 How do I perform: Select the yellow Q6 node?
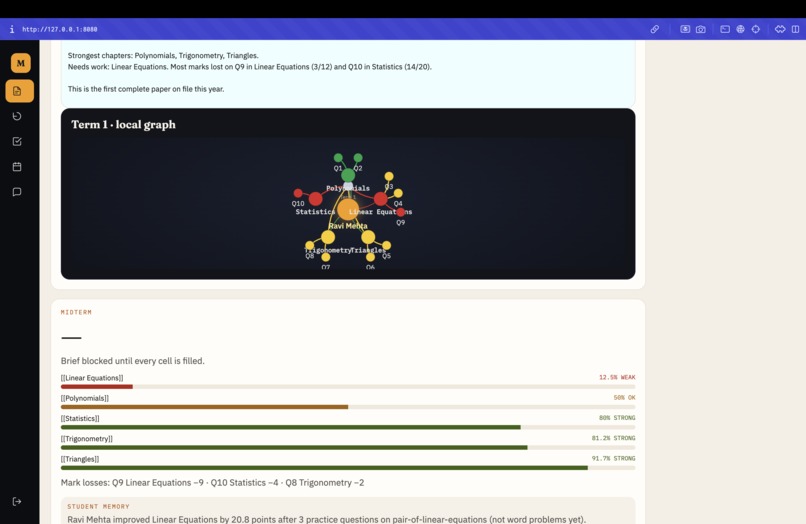click(x=370, y=257)
